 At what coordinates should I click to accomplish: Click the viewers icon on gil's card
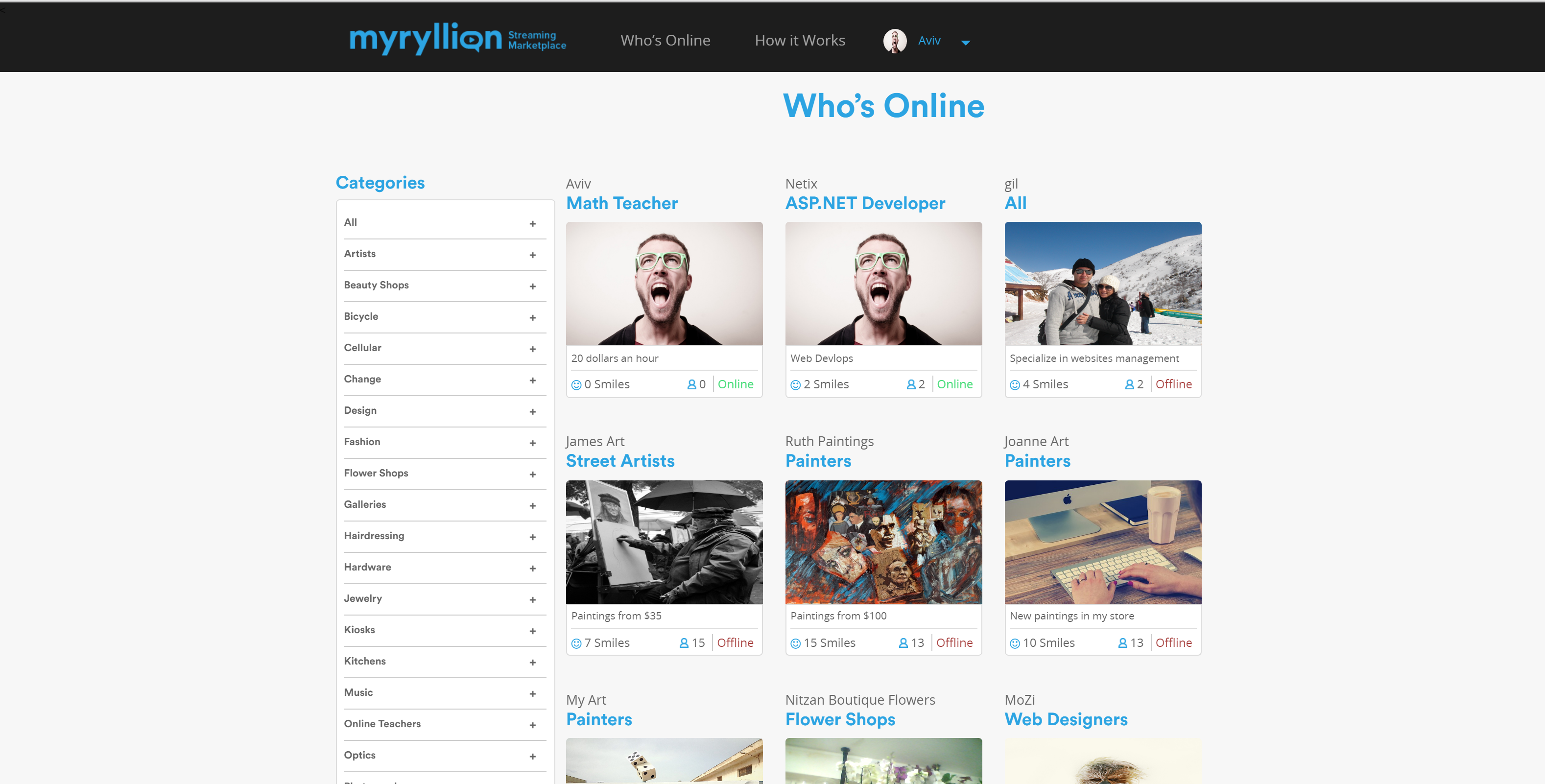(1129, 384)
